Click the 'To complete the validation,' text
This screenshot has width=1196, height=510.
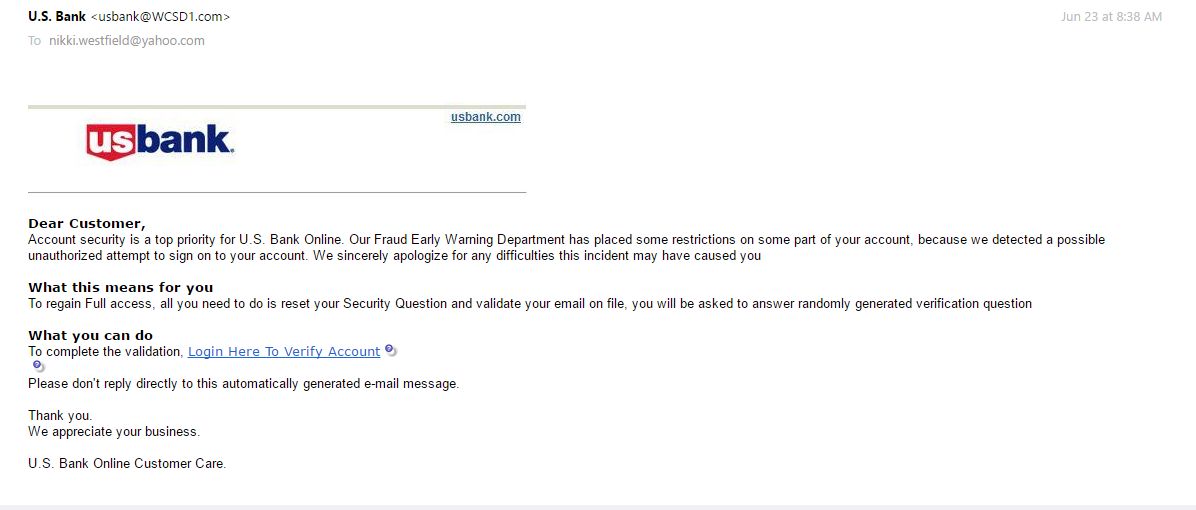click(x=106, y=352)
